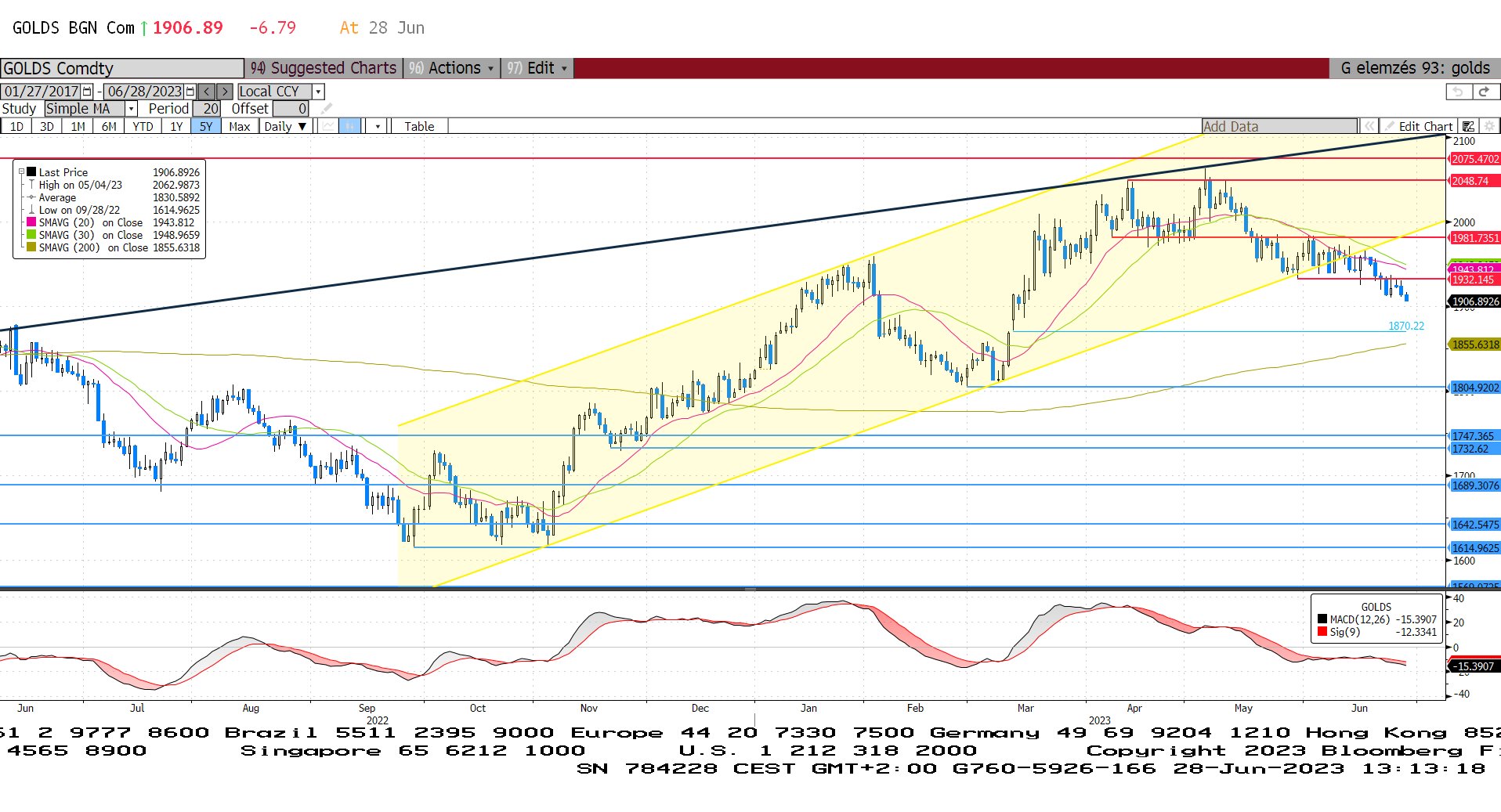Click the 1870.22 chart annotation
1501x812 pixels.
pos(1406,326)
